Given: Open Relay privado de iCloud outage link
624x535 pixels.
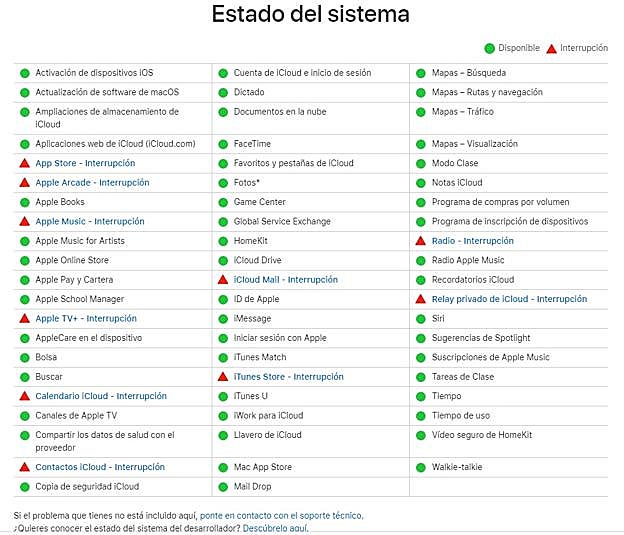Looking at the screenshot, I should click(x=509, y=299).
